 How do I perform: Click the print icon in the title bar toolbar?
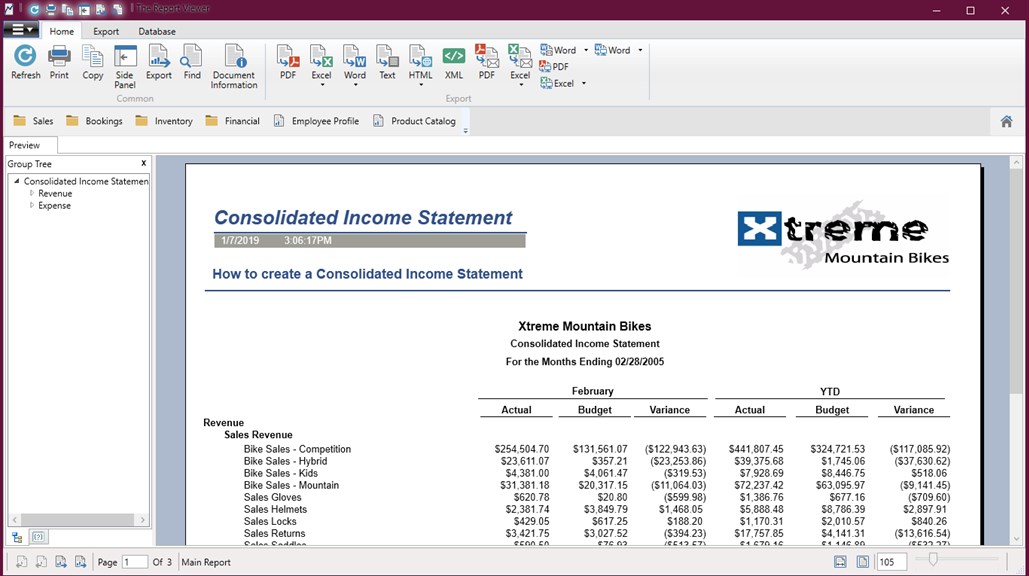[x=51, y=9]
